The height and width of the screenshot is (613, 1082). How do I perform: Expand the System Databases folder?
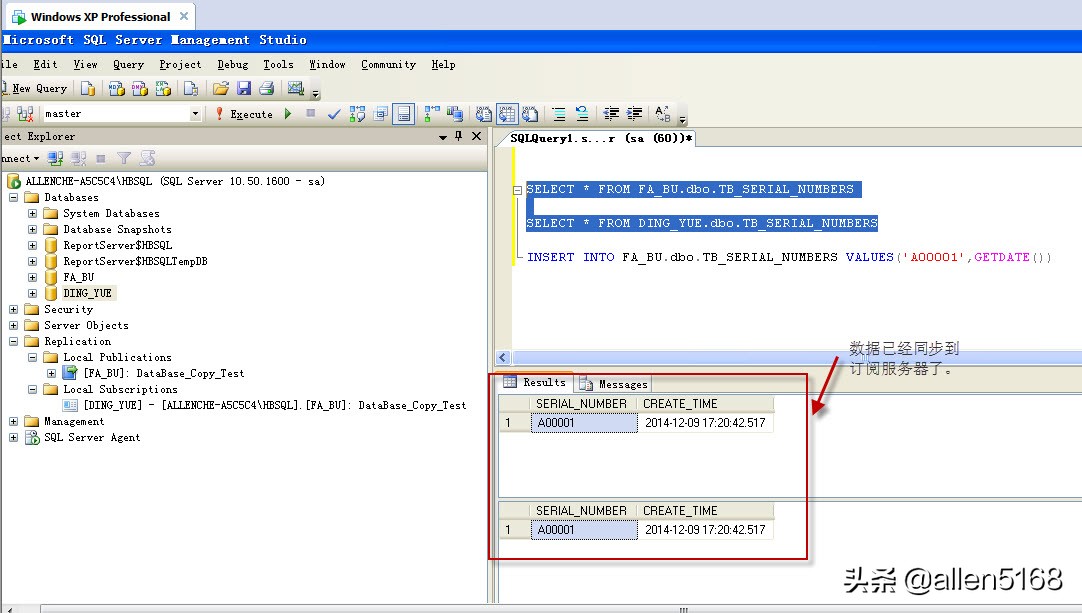(31, 213)
